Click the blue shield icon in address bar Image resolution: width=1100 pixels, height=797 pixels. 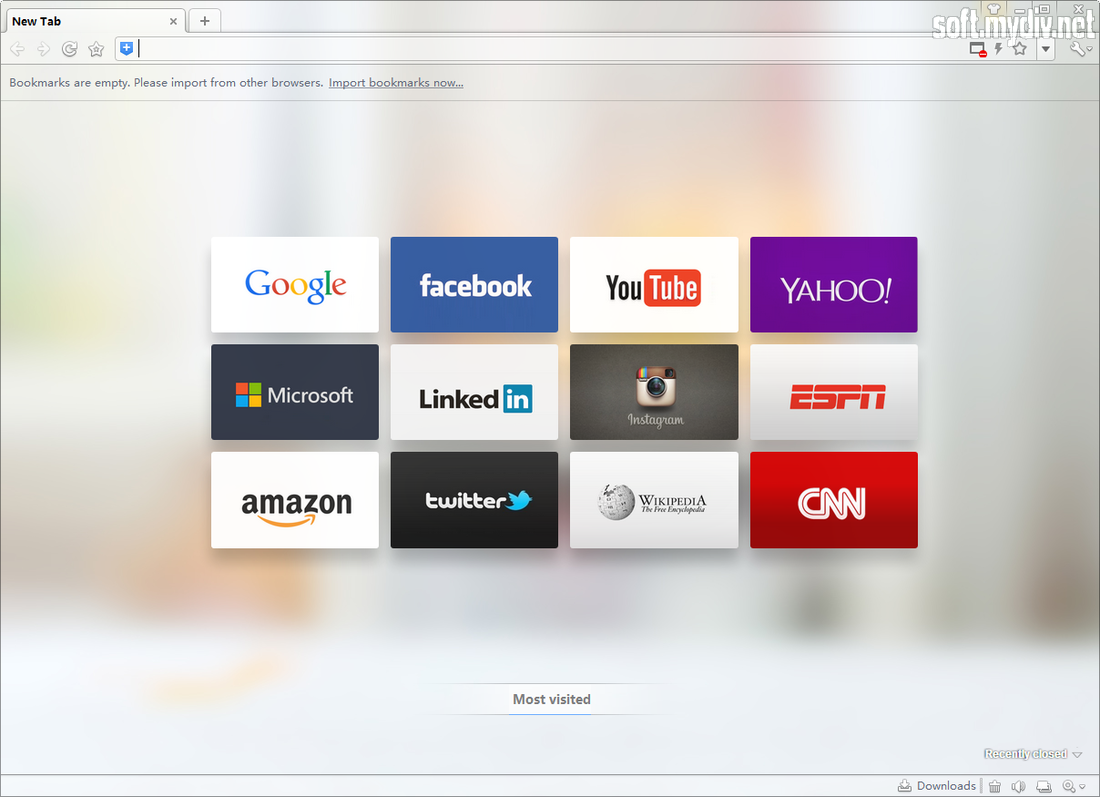pos(126,48)
